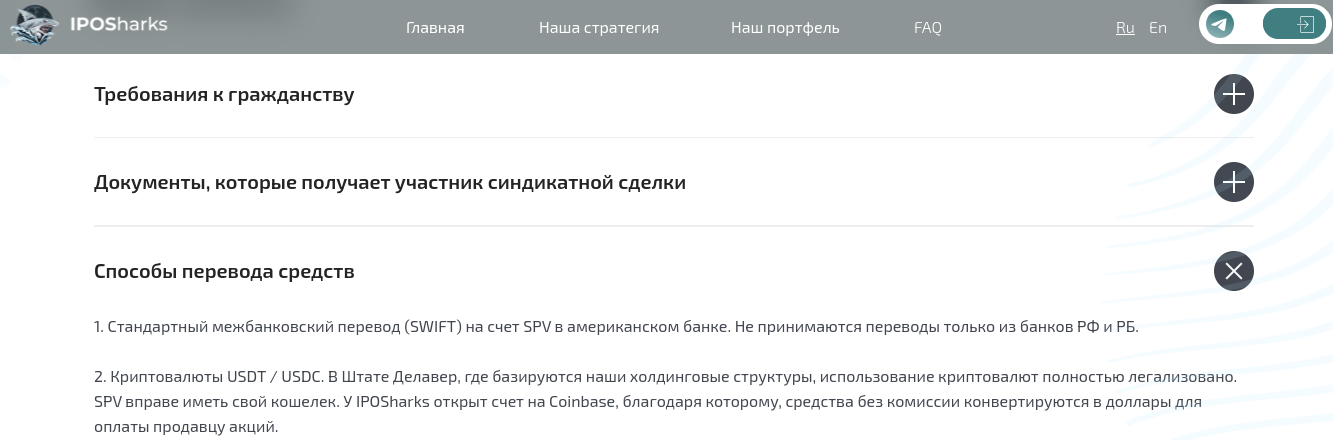Switch language to Ru
This screenshot has width=1333, height=440.
pos(1125,28)
